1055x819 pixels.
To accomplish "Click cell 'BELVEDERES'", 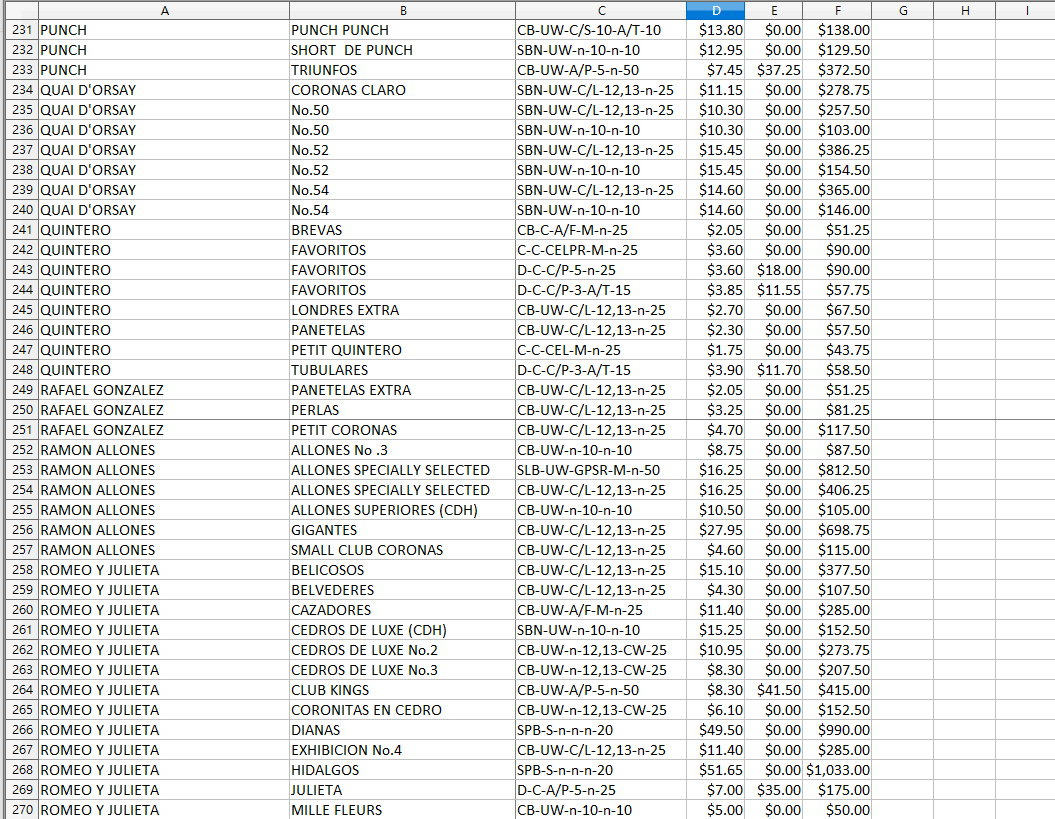I will (x=402, y=590).
